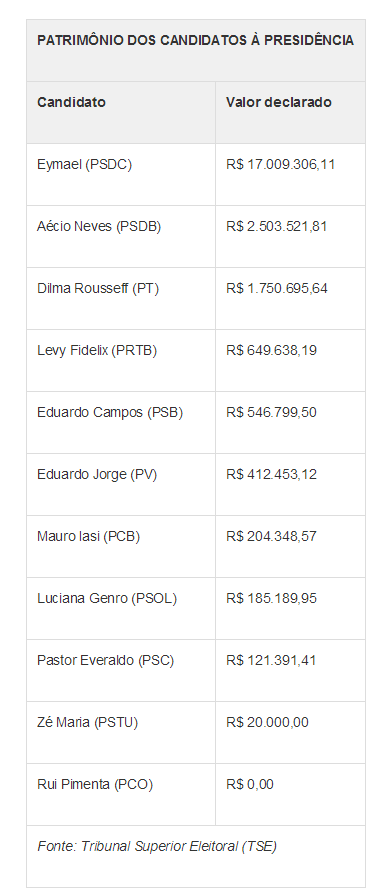Image resolution: width=391 pixels, height=893 pixels.
Task: Select Eduardo Campos (PSB) candidate name
Action: pyautogui.click(x=110, y=413)
